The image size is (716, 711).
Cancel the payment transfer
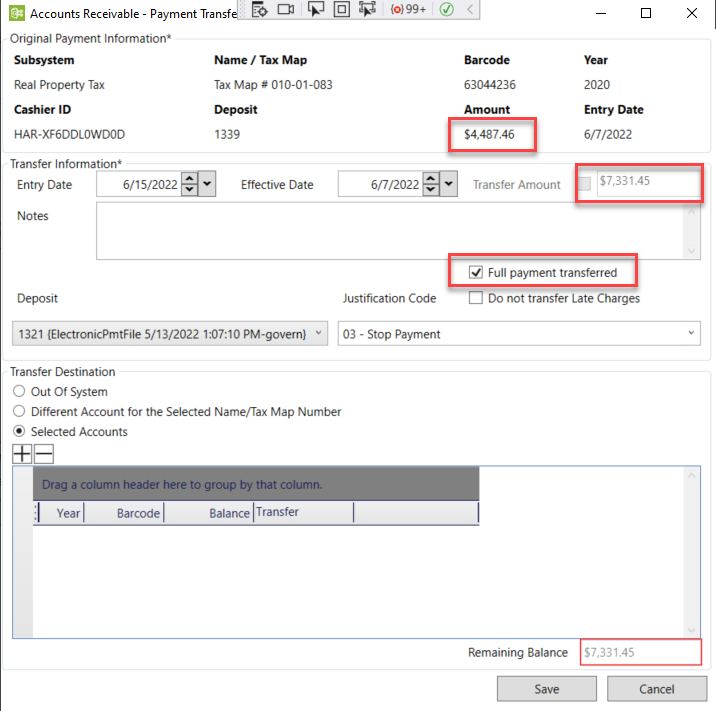point(656,689)
